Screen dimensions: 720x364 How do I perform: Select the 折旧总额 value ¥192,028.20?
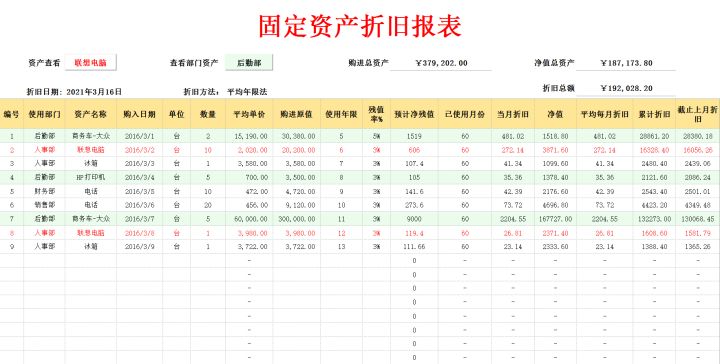[x=626, y=88]
